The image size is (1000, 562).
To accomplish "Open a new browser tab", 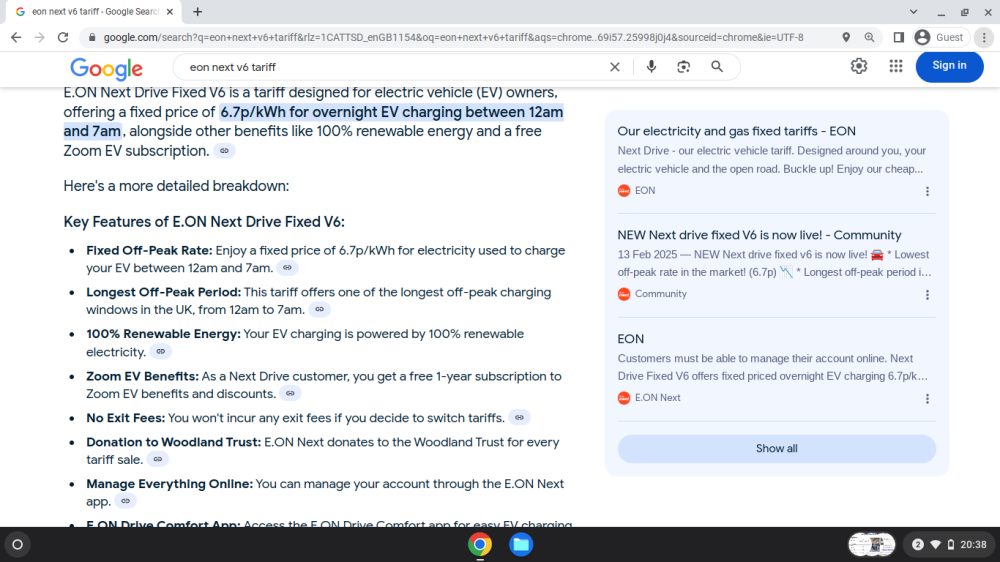I will click(x=198, y=11).
